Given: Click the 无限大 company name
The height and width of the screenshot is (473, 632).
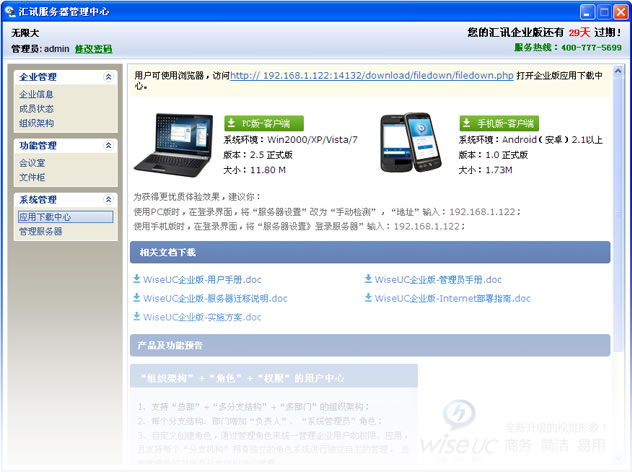Looking at the screenshot, I should [x=25, y=33].
